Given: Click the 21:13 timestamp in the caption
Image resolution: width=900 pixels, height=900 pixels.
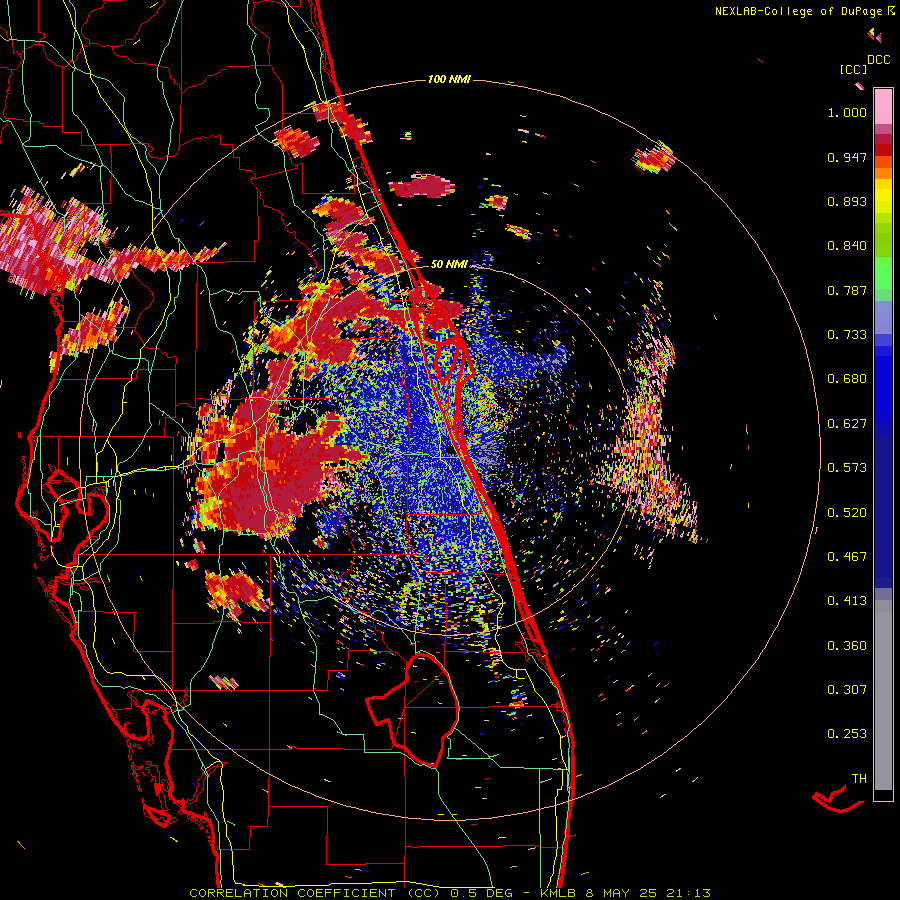Looking at the screenshot, I should 688,893.
